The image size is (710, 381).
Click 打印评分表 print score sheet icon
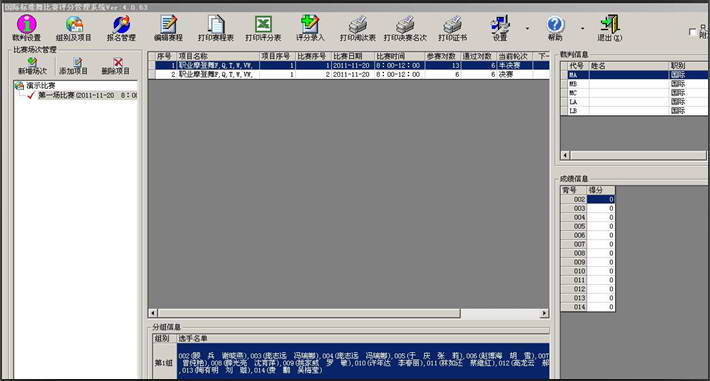click(x=263, y=29)
